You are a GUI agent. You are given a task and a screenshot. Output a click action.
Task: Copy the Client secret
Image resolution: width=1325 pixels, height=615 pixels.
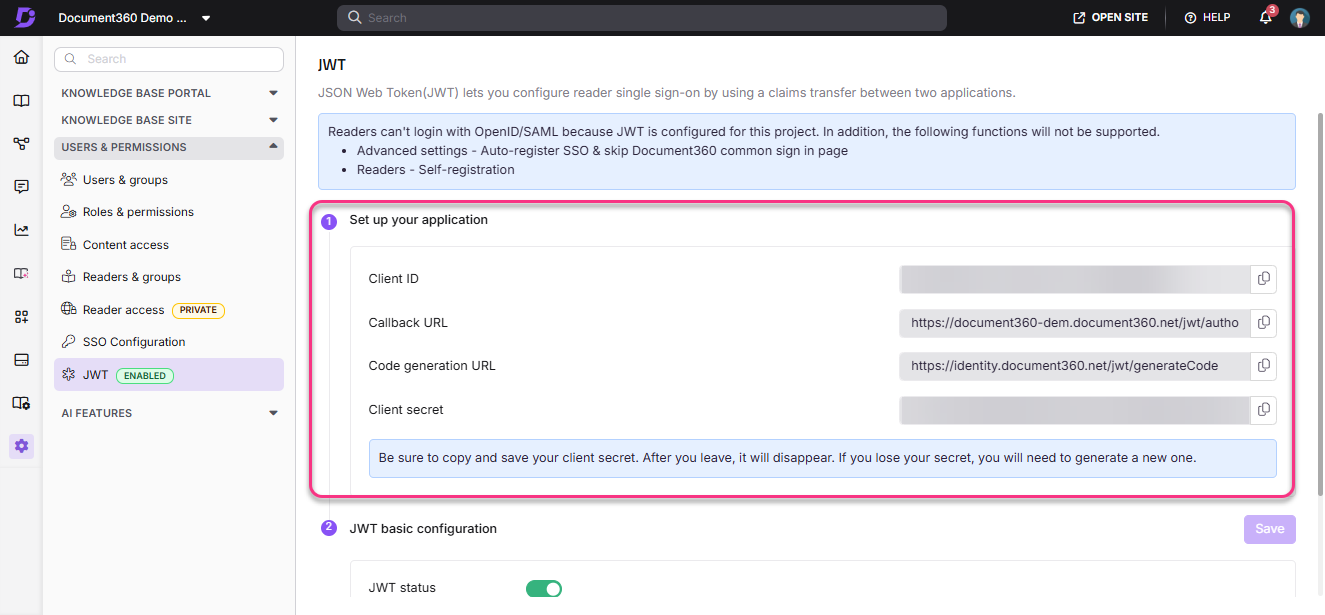(x=1263, y=410)
